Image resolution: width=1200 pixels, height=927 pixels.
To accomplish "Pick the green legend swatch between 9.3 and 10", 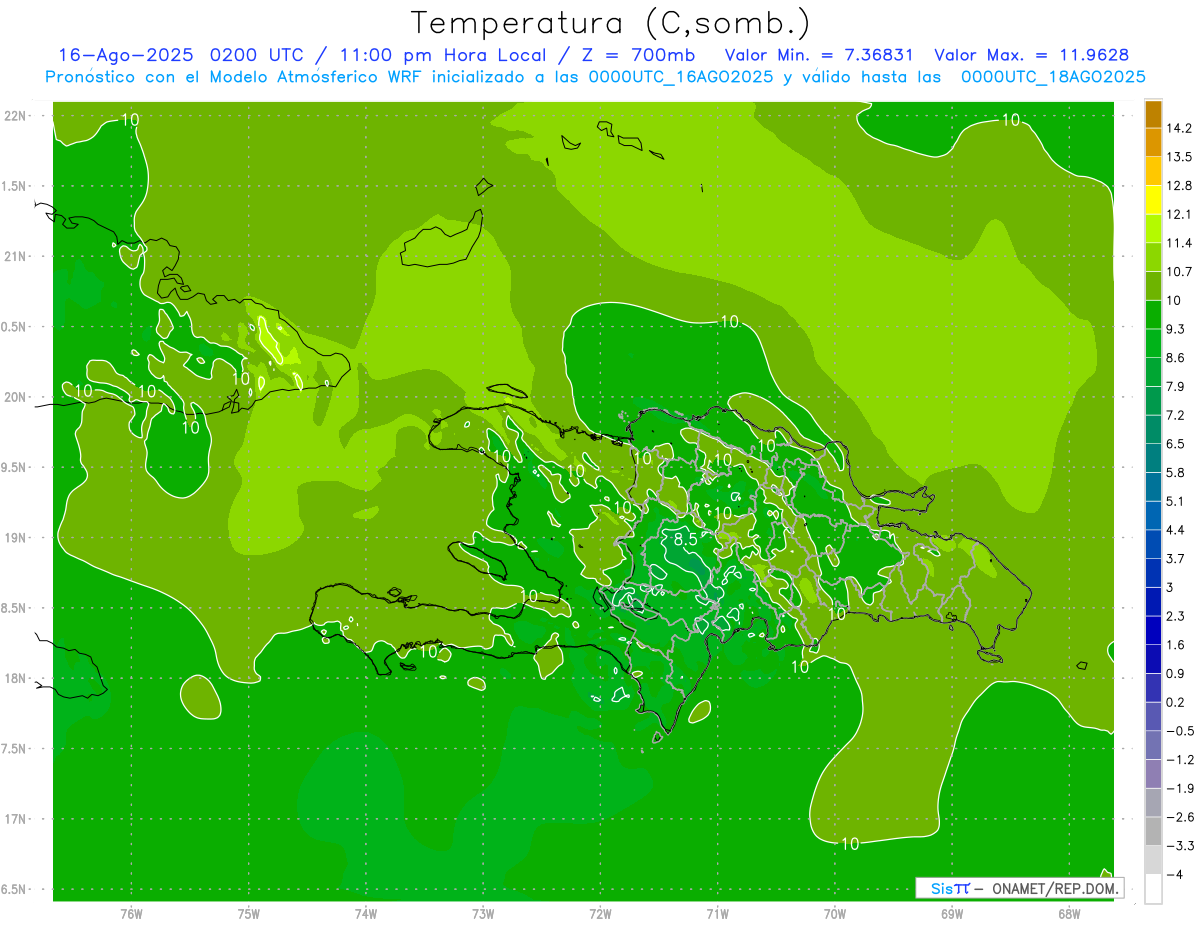I will pos(1153,315).
